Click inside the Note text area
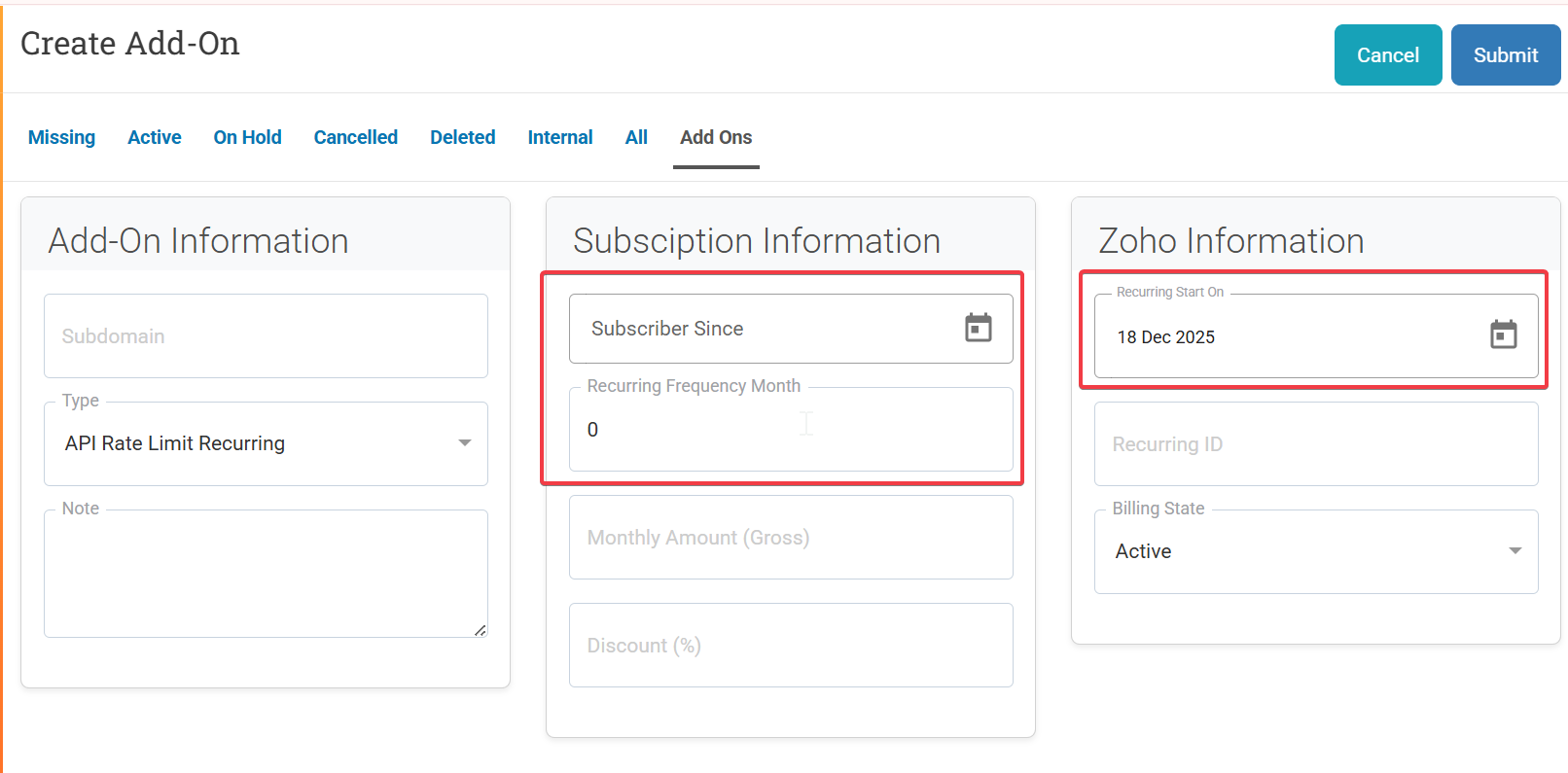Image resolution: width=1568 pixels, height=773 pixels. coord(265,574)
